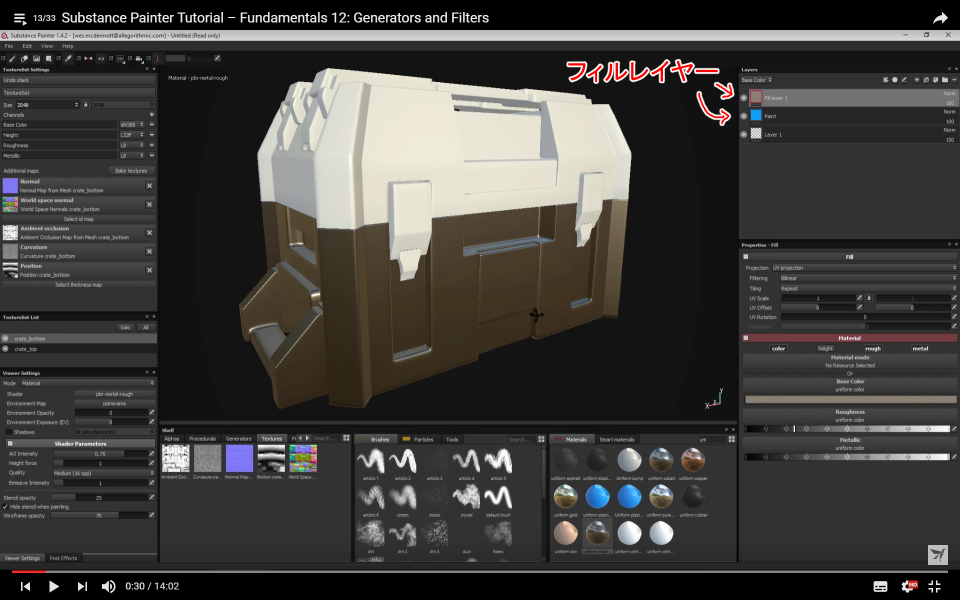Open the Size 2048 dropdown
Viewport: 960px width, 600px height.
[48, 105]
